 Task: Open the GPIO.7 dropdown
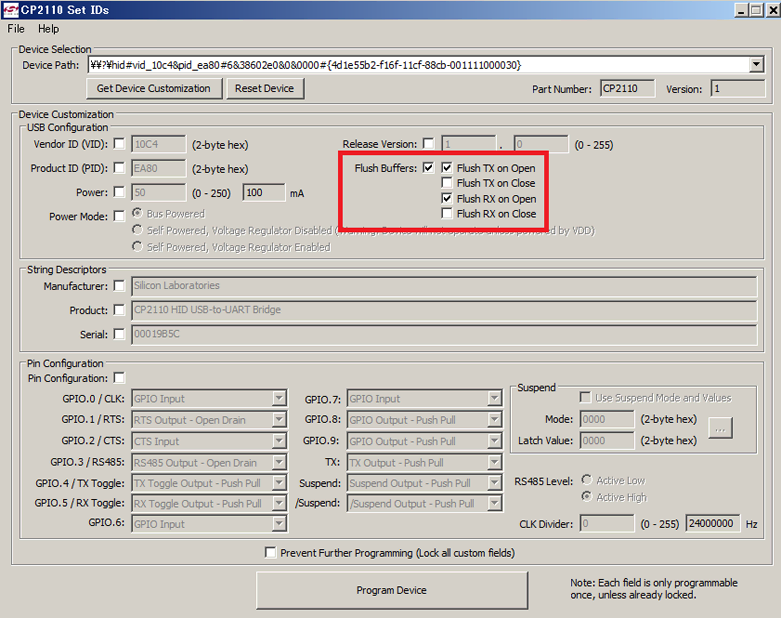494,398
